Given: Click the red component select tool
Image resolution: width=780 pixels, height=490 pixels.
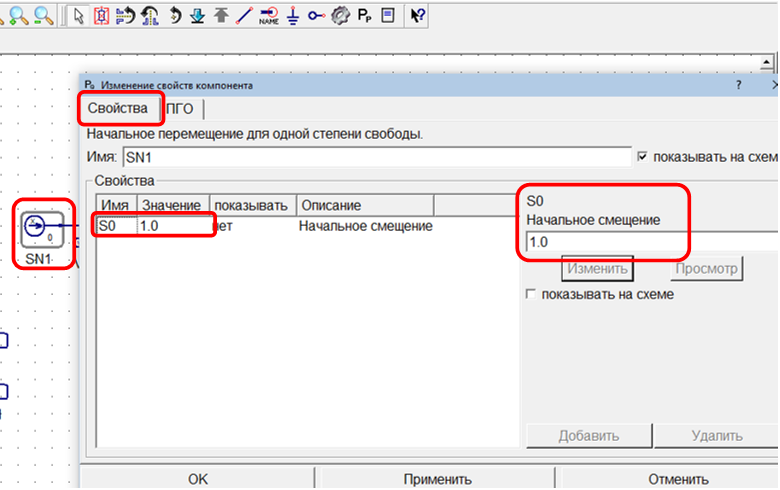Looking at the screenshot, I should pos(101,15).
